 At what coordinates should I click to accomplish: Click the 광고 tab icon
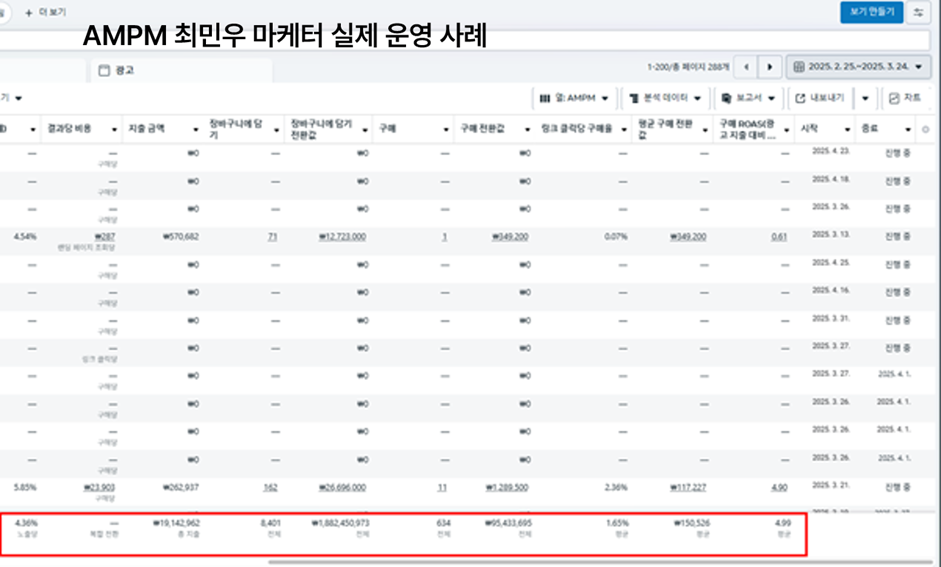(104, 70)
